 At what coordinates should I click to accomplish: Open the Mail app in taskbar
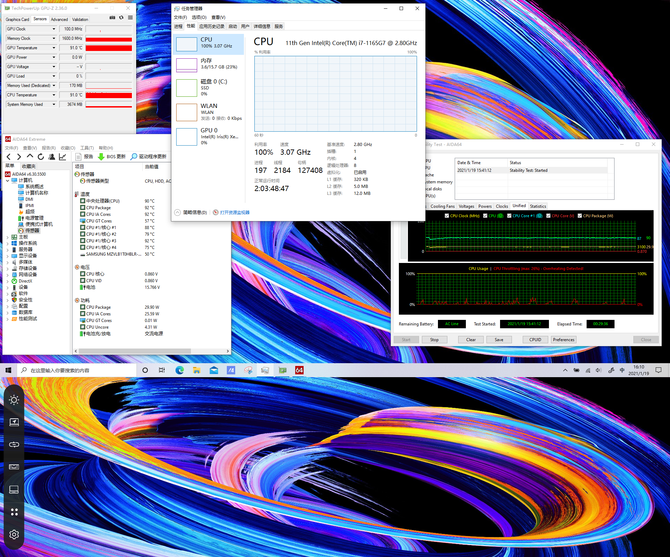pos(214,370)
